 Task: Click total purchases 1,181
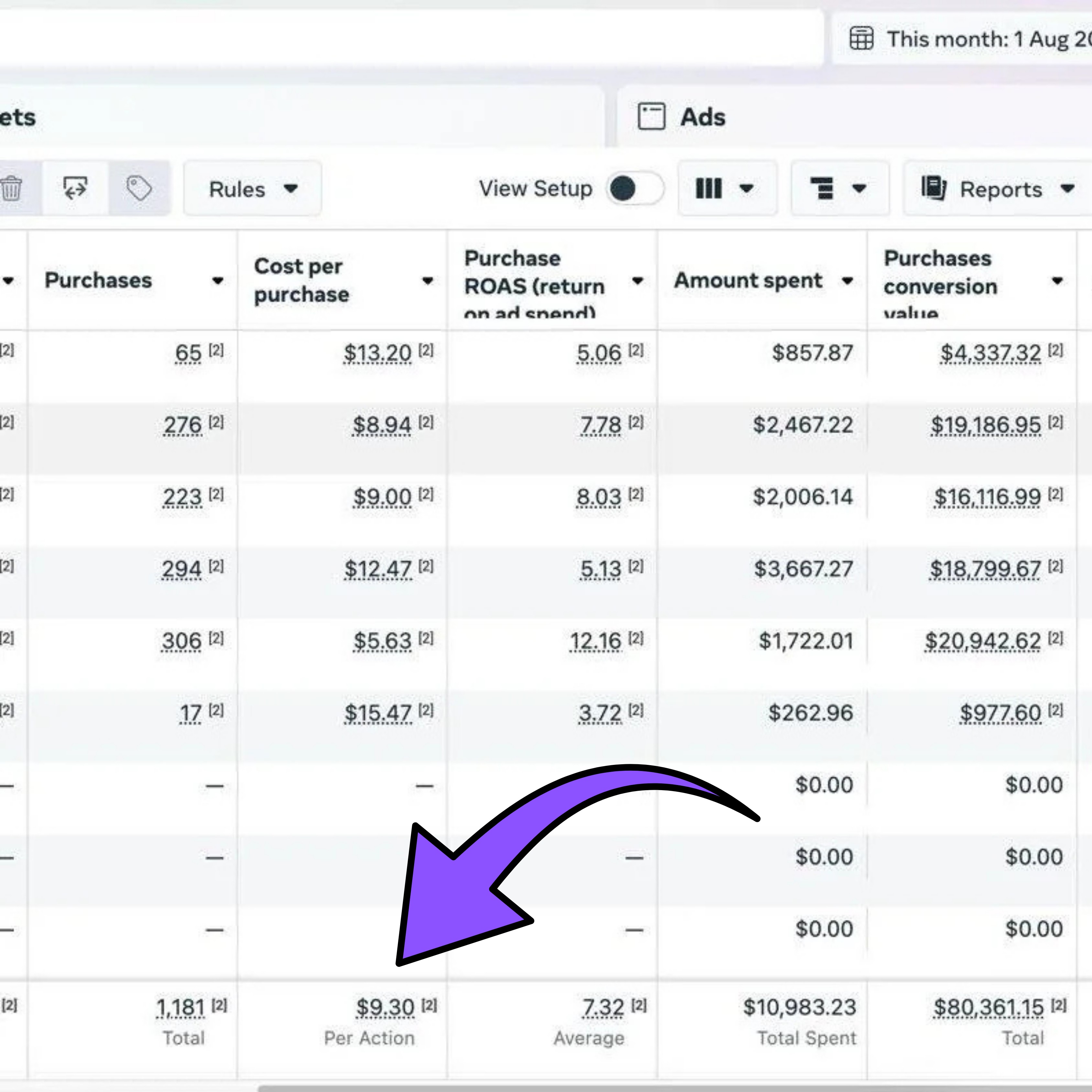[180, 1007]
